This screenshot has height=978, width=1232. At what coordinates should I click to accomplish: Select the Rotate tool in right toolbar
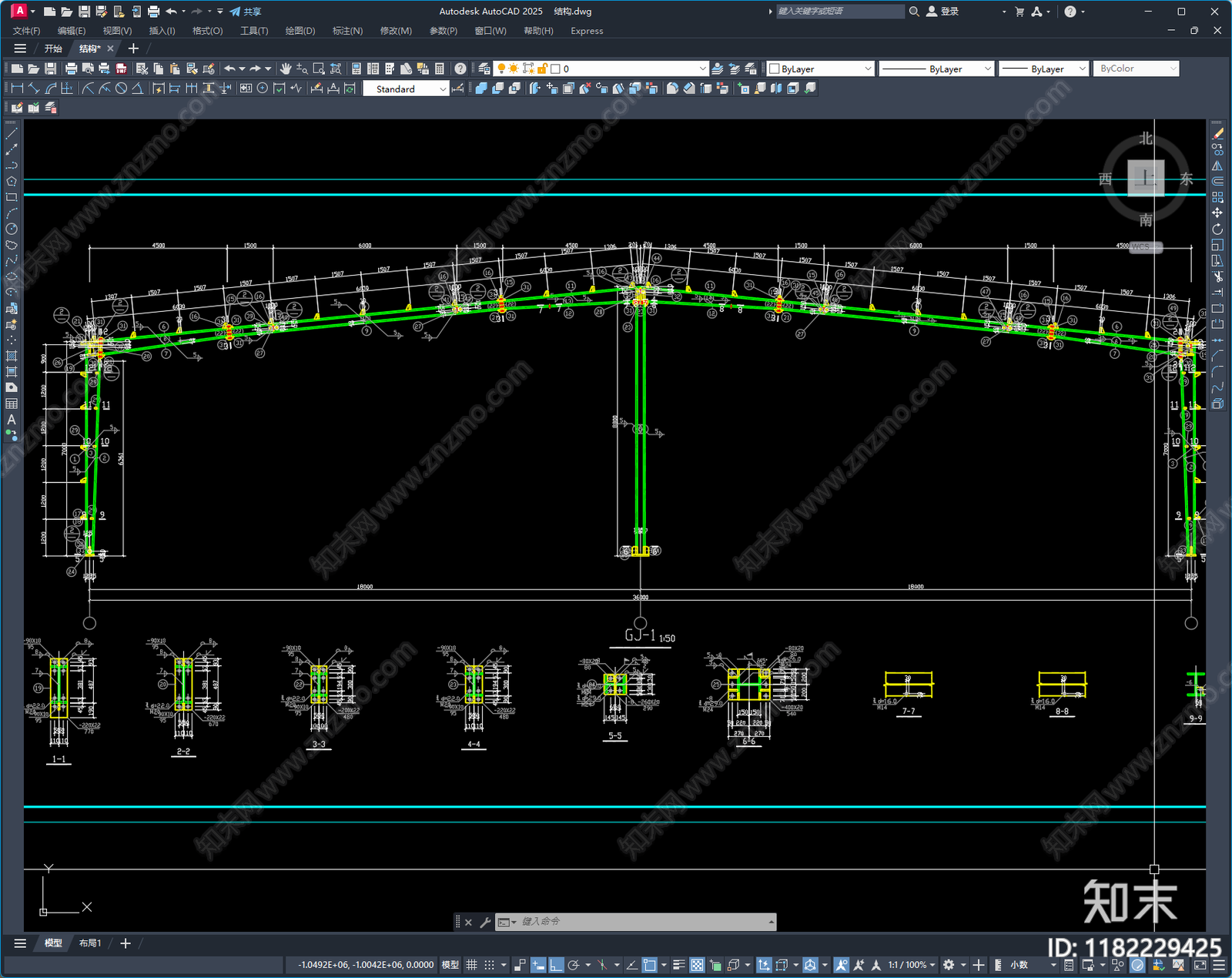pyautogui.click(x=1217, y=229)
